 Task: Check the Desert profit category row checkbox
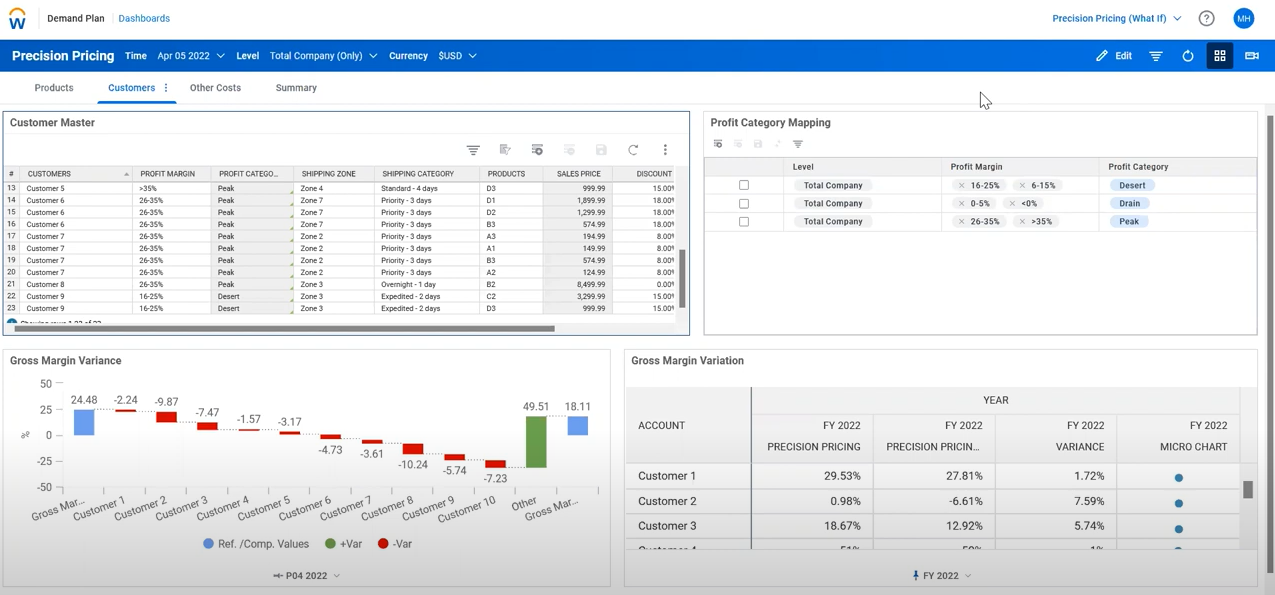(743, 185)
